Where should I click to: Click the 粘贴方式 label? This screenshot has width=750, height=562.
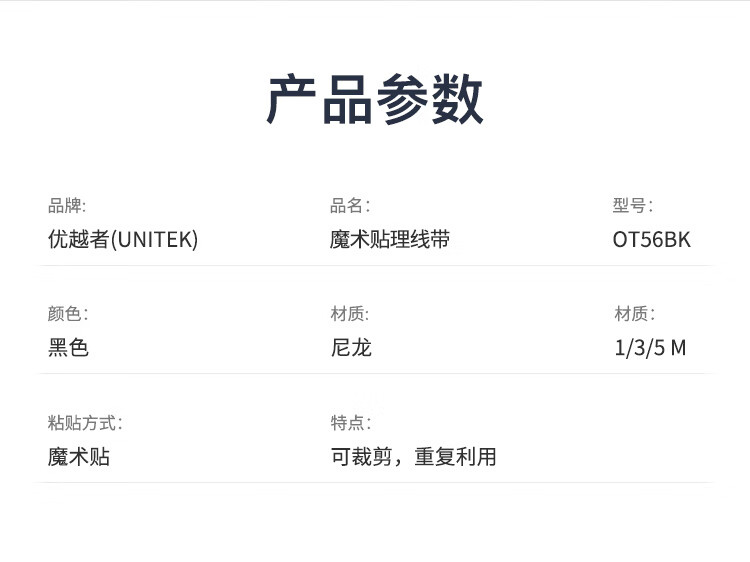click(x=85, y=423)
